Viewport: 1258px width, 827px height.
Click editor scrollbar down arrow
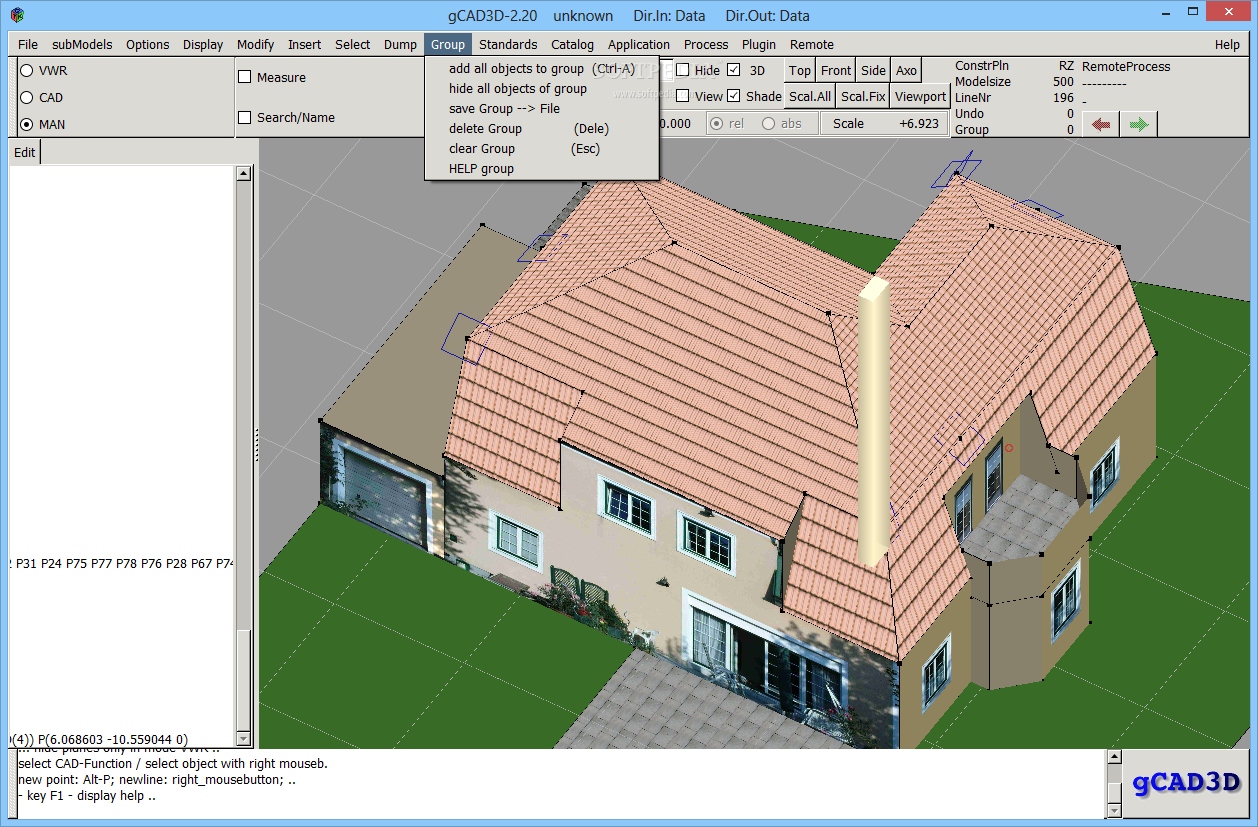243,738
